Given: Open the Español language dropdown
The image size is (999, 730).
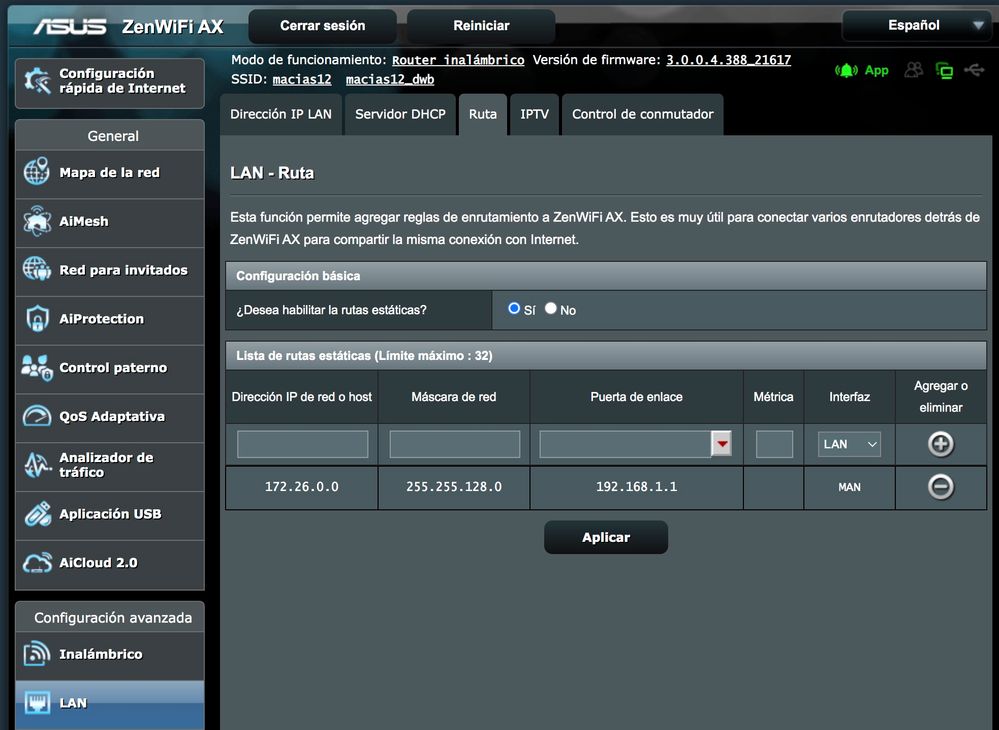Looking at the screenshot, I should tap(915, 25).
